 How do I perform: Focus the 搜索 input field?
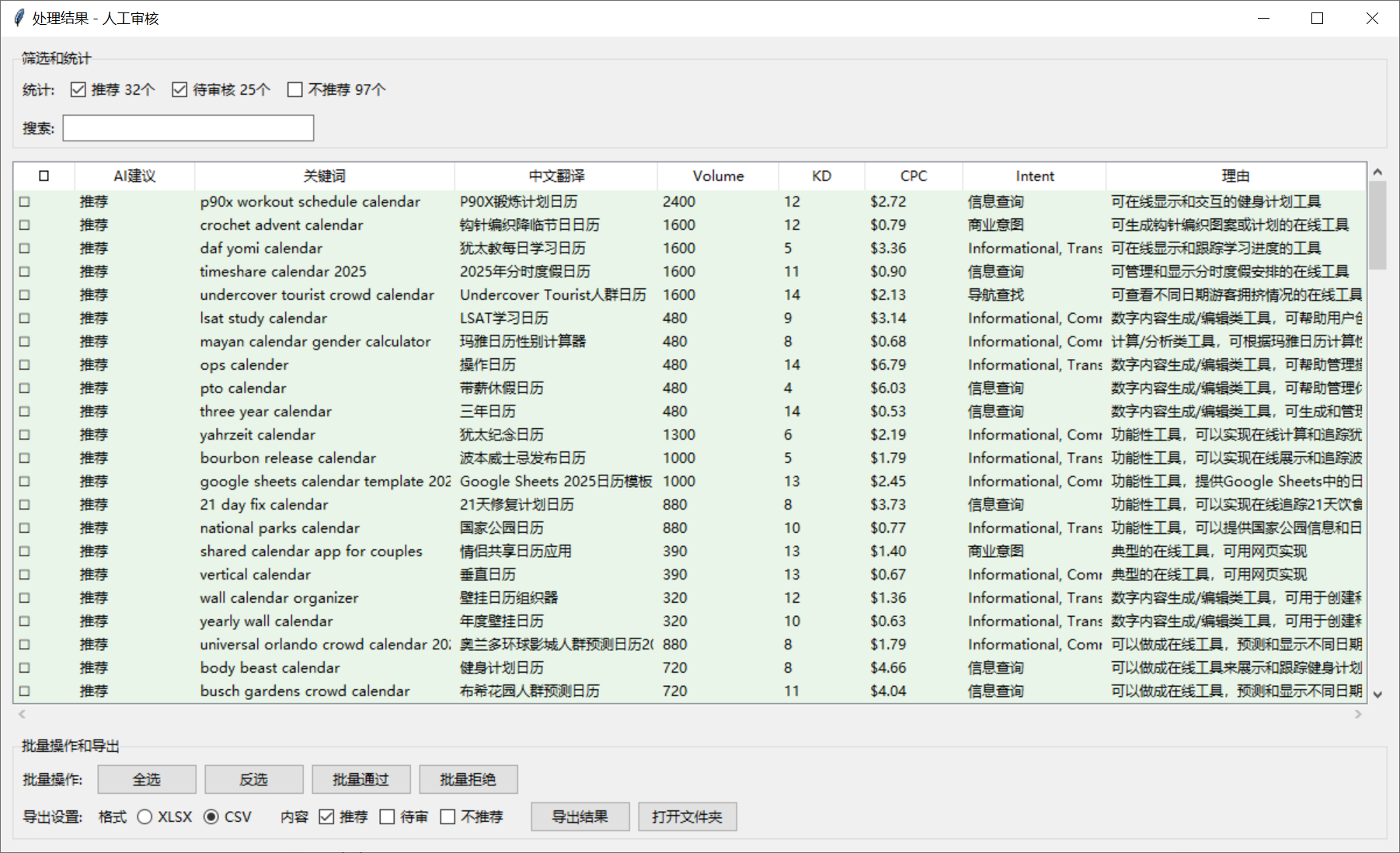pyautogui.click(x=188, y=128)
